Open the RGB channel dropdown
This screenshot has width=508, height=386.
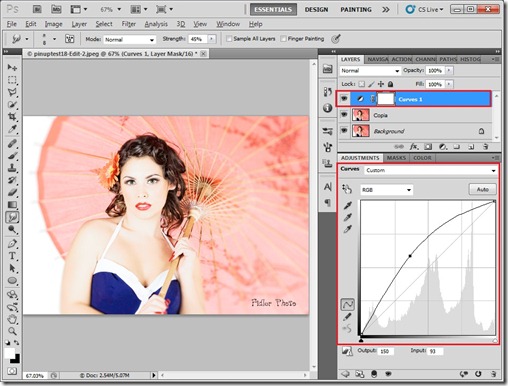[387, 190]
